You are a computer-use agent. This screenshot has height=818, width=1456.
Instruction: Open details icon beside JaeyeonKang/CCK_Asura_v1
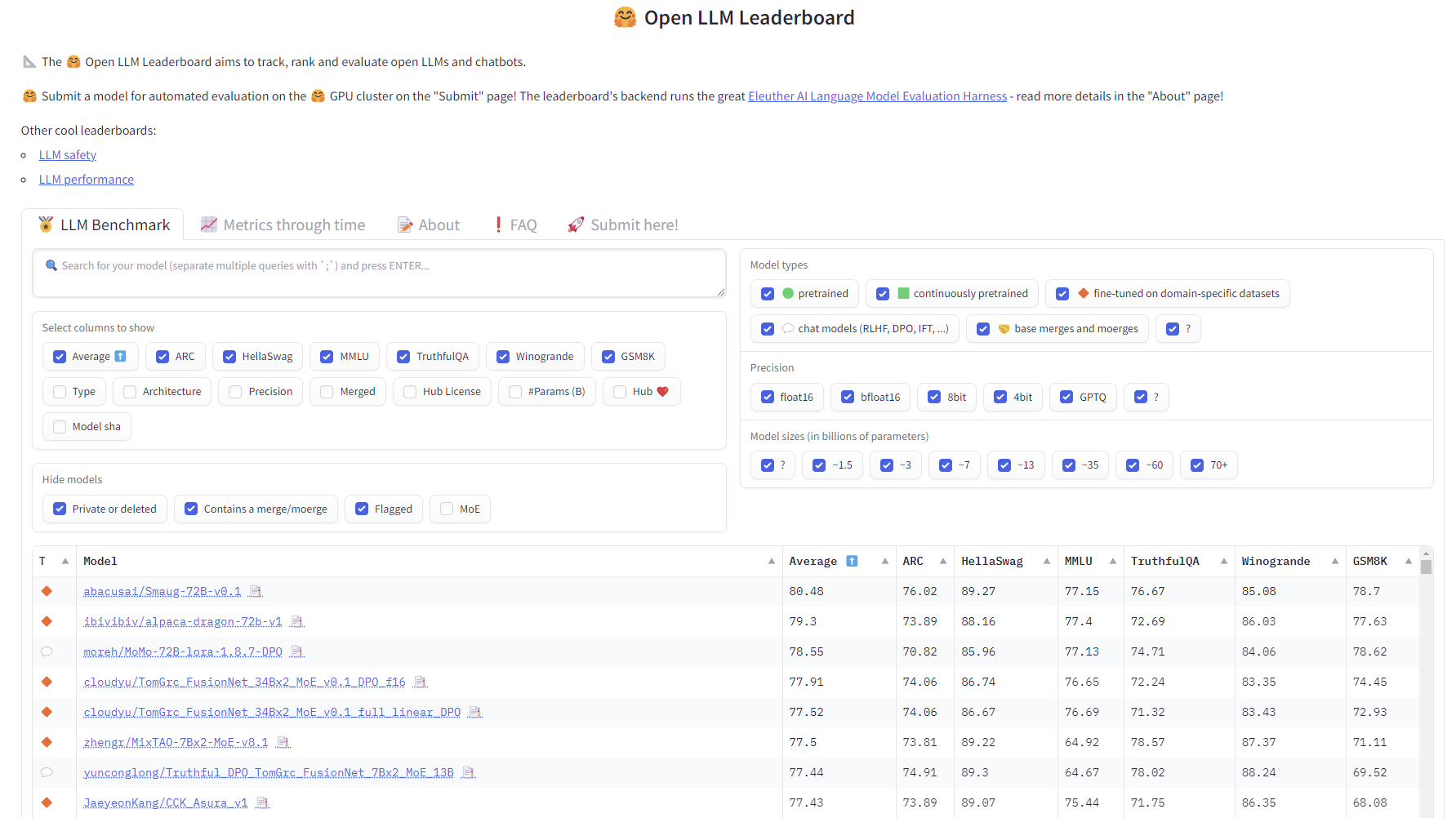pyautogui.click(x=262, y=802)
